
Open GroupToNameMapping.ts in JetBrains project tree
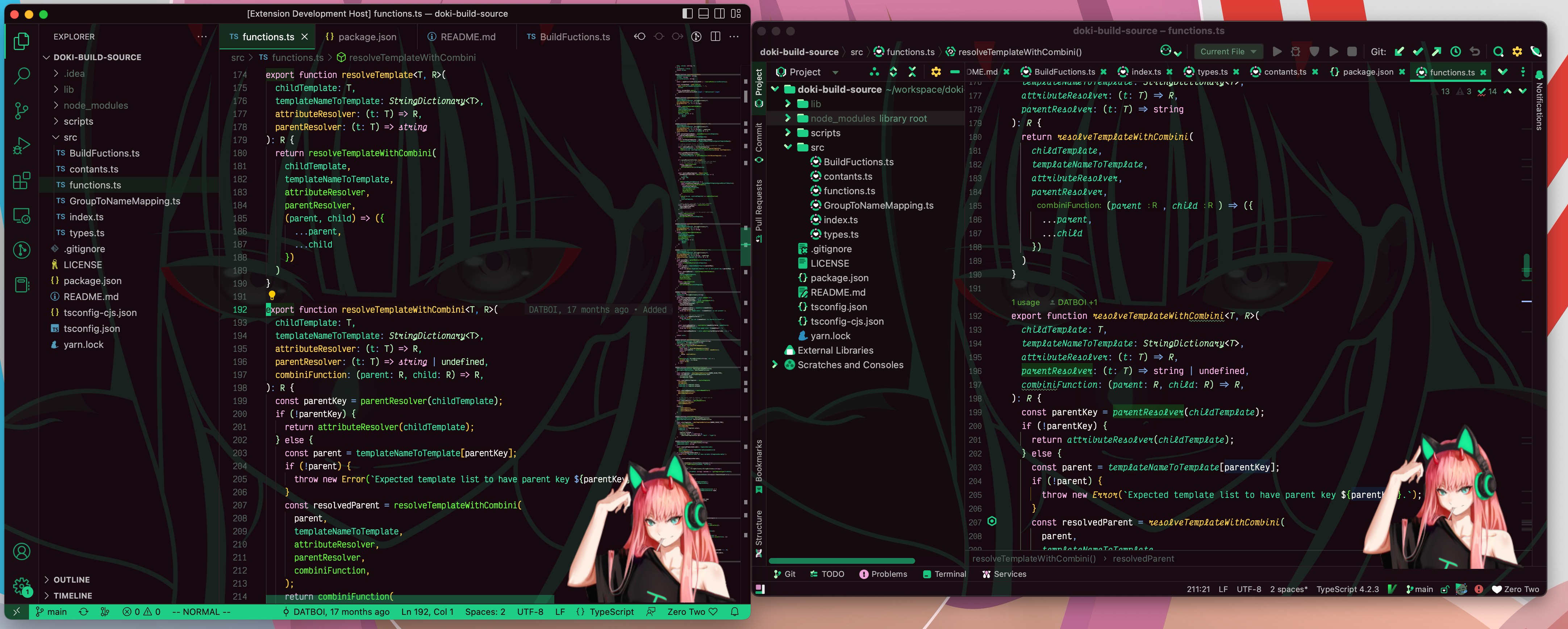pos(878,206)
